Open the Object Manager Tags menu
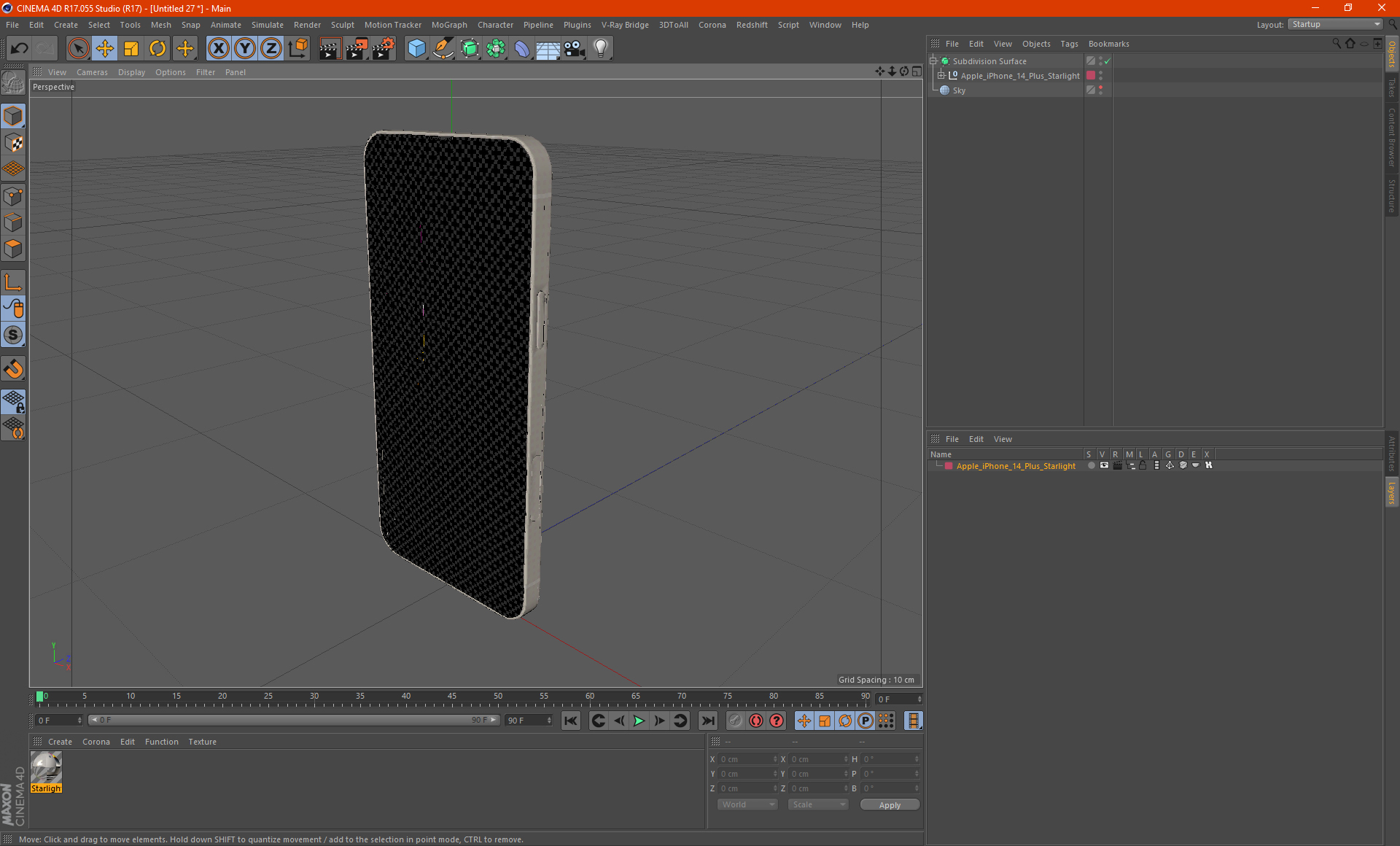 click(1069, 44)
